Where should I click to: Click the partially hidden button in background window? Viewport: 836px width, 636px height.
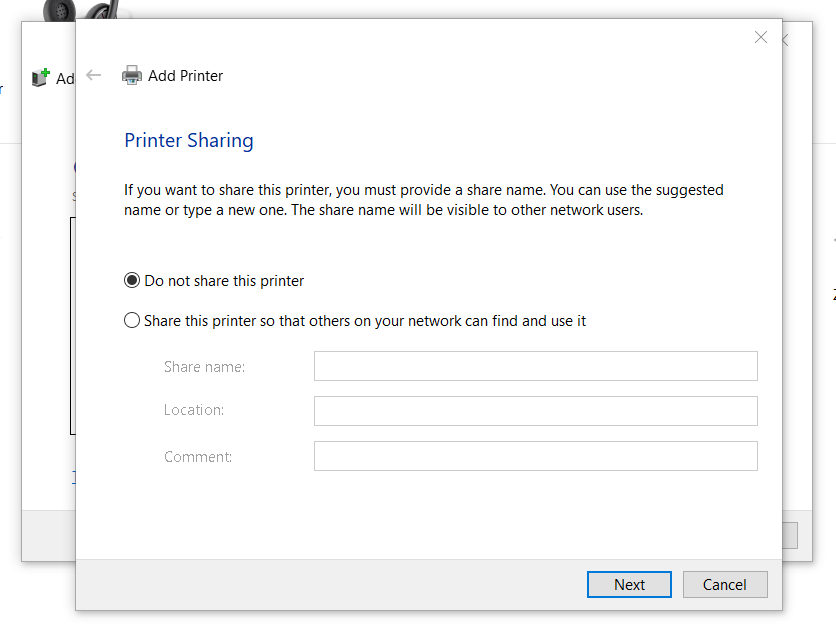(x=790, y=535)
